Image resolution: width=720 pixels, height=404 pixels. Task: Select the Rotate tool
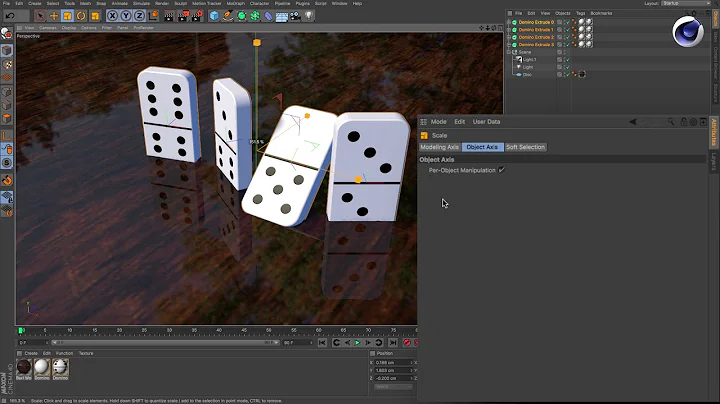tap(81, 16)
